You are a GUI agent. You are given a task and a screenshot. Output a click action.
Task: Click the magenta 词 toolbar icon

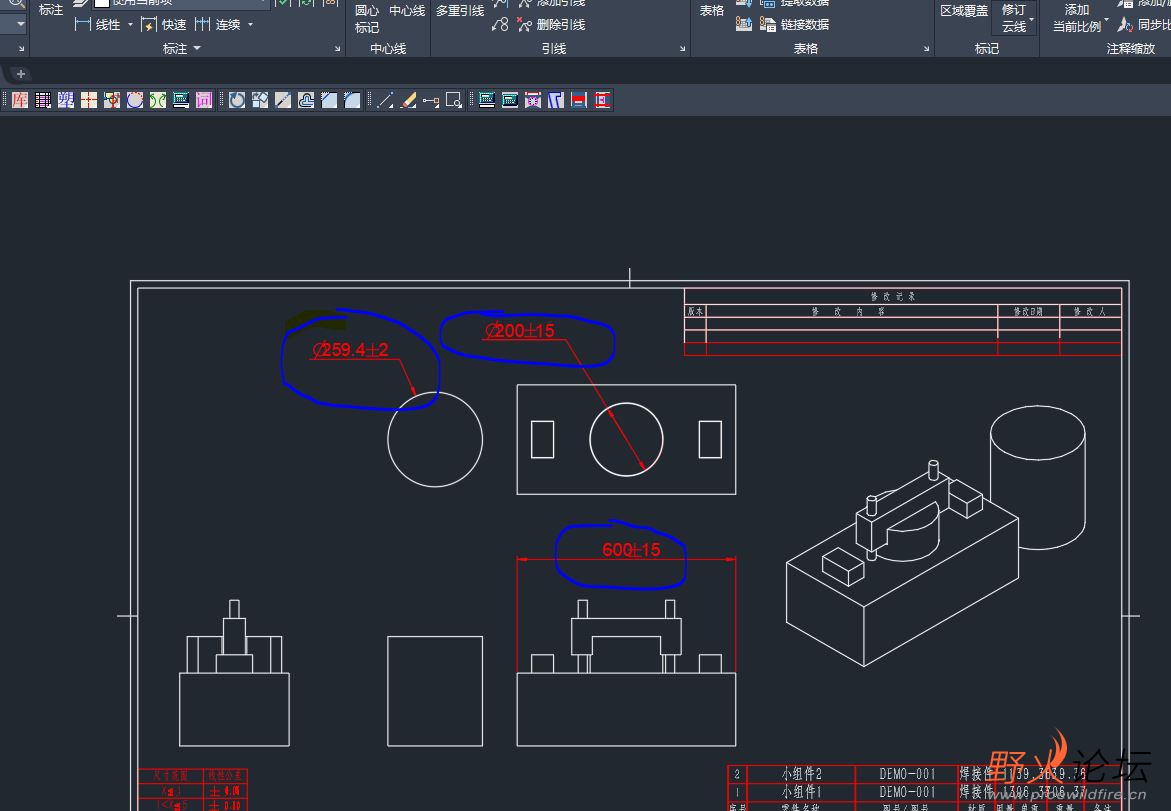(x=204, y=100)
